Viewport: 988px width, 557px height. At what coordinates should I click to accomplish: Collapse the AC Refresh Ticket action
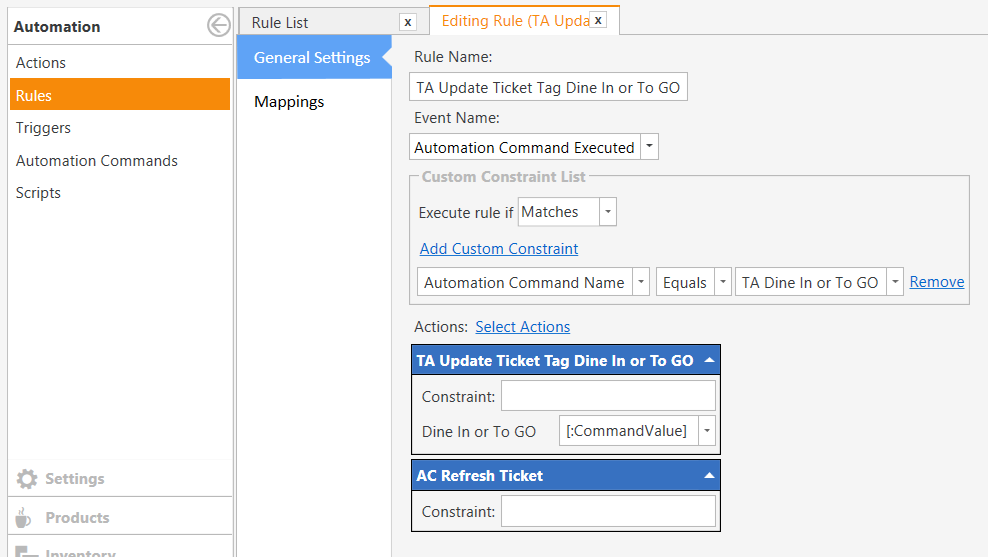[709, 476]
